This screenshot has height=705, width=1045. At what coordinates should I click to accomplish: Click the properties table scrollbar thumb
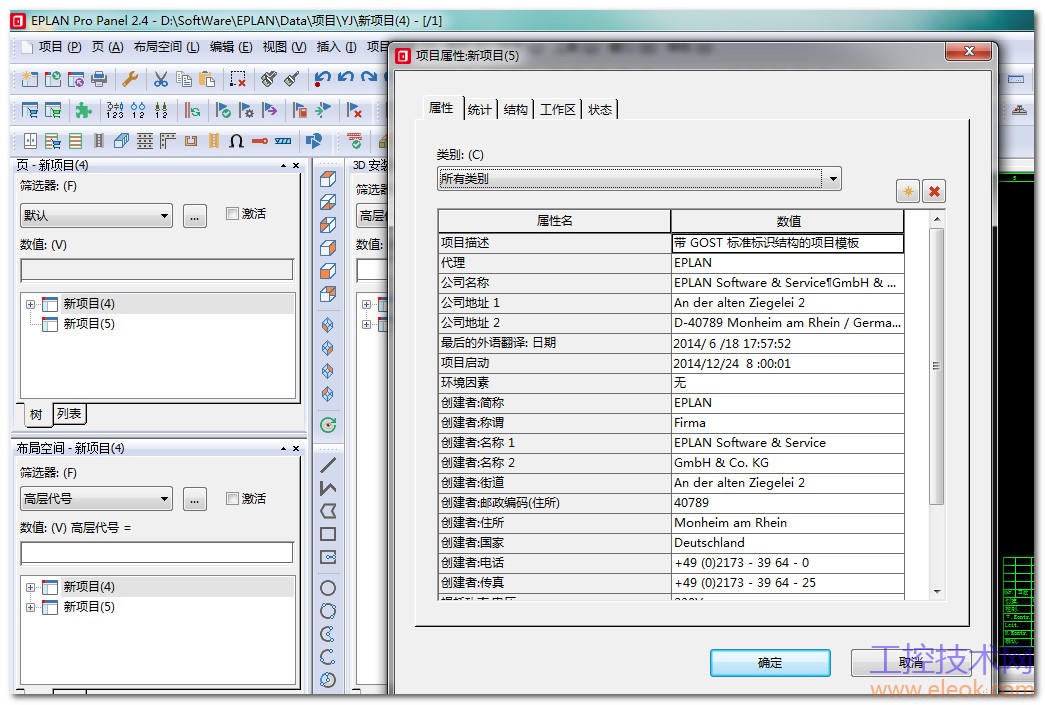tap(936, 366)
